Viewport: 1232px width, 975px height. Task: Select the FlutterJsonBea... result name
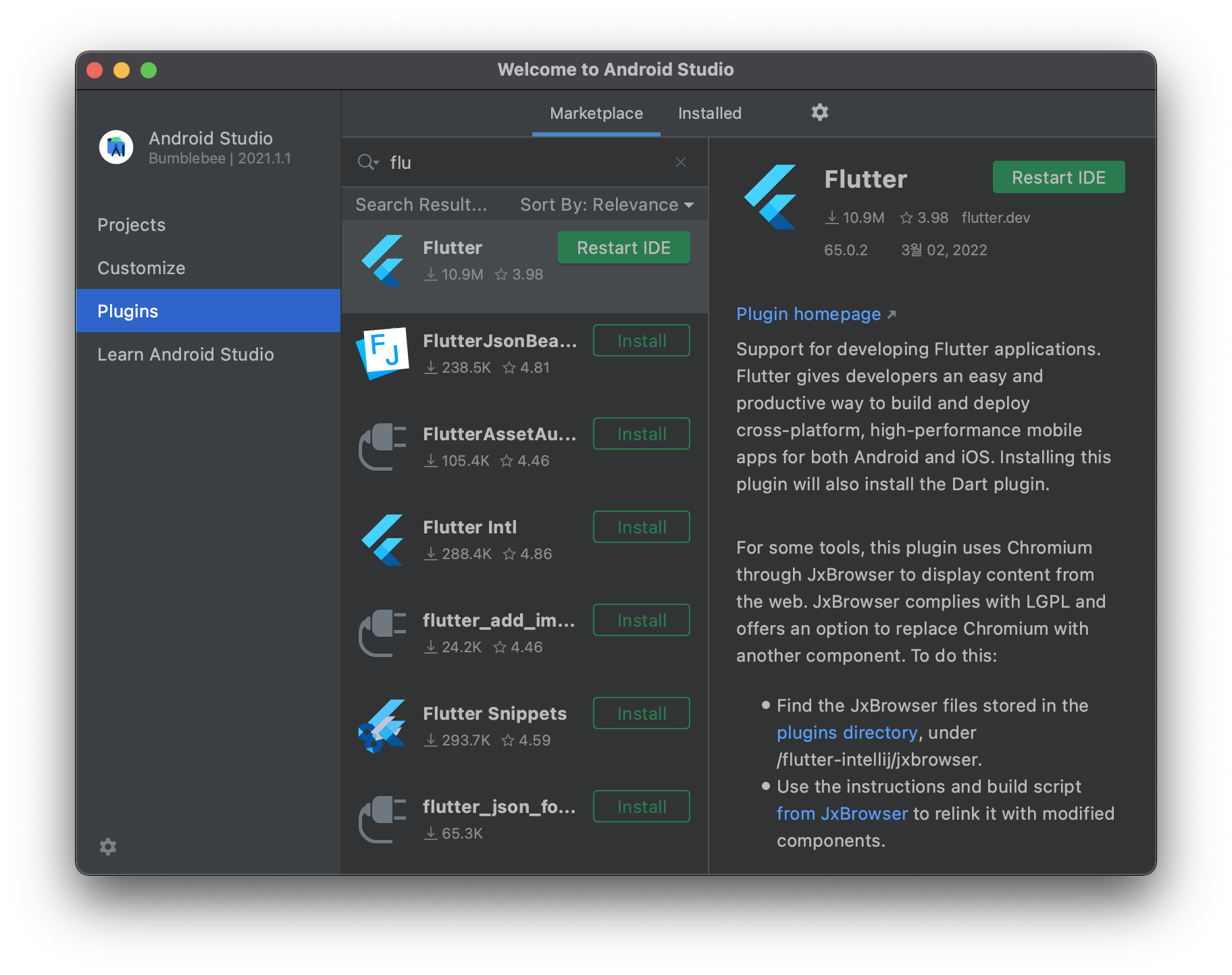[500, 341]
